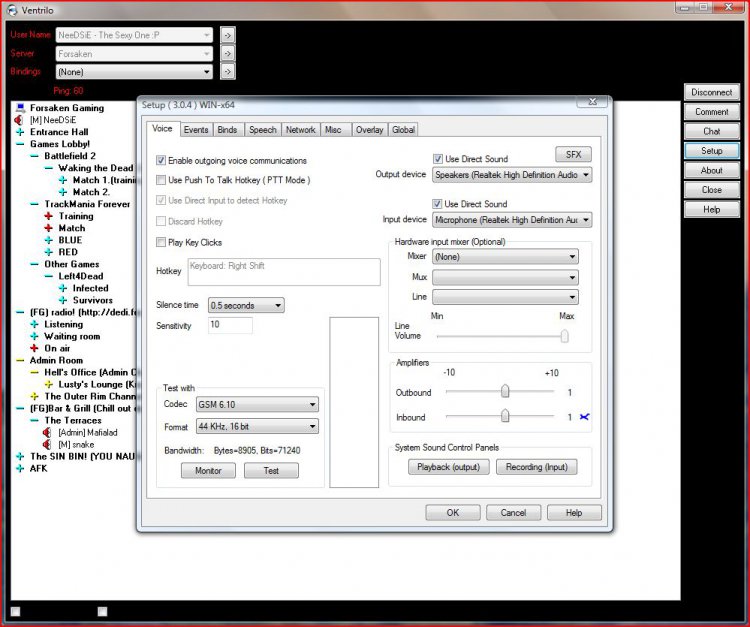Open the Bindings dropdown in main window

pos(134,72)
